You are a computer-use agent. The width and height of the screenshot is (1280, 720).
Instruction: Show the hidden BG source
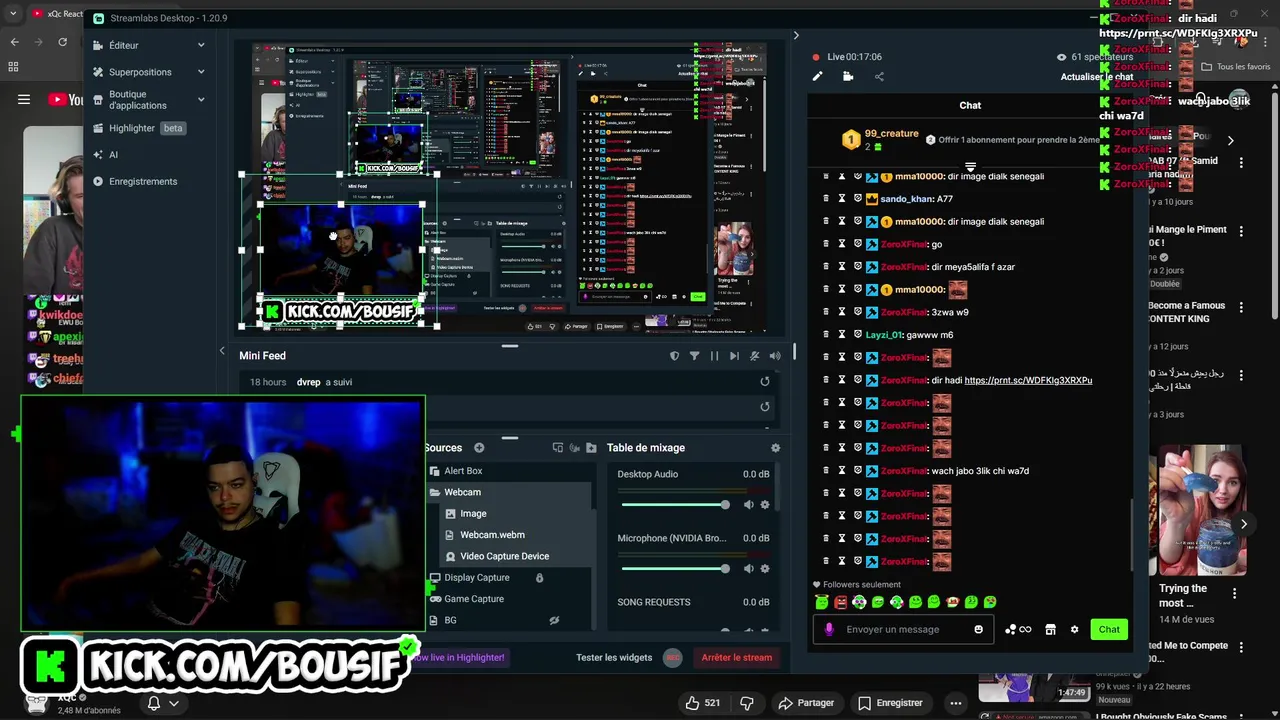[x=554, y=620]
